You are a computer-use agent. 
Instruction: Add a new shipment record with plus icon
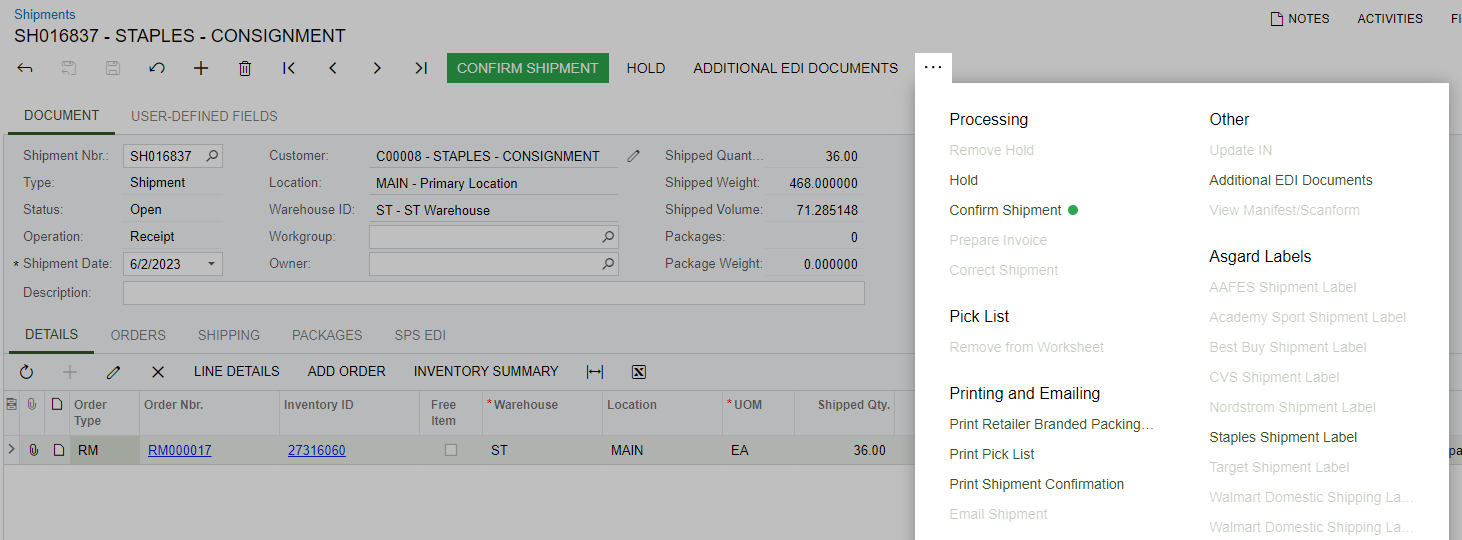[x=201, y=68]
